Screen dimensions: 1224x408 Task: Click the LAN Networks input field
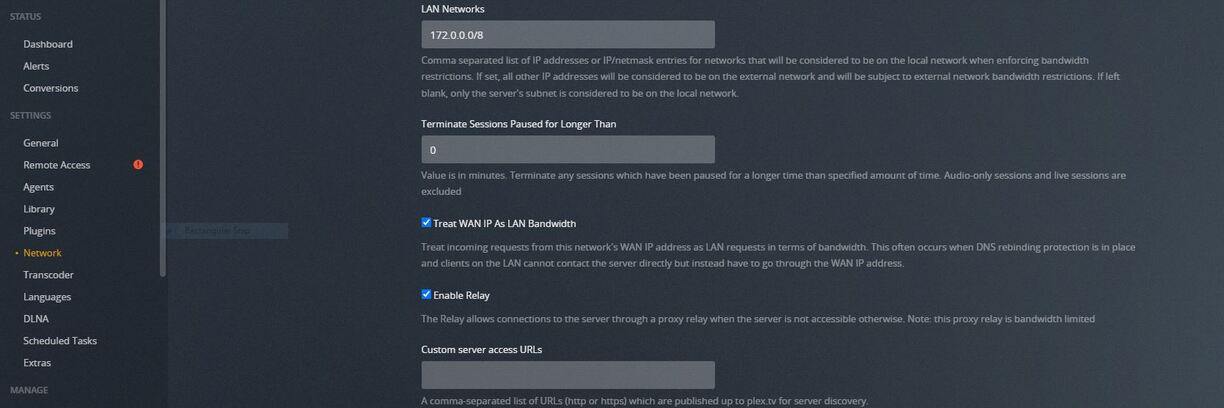[567, 35]
